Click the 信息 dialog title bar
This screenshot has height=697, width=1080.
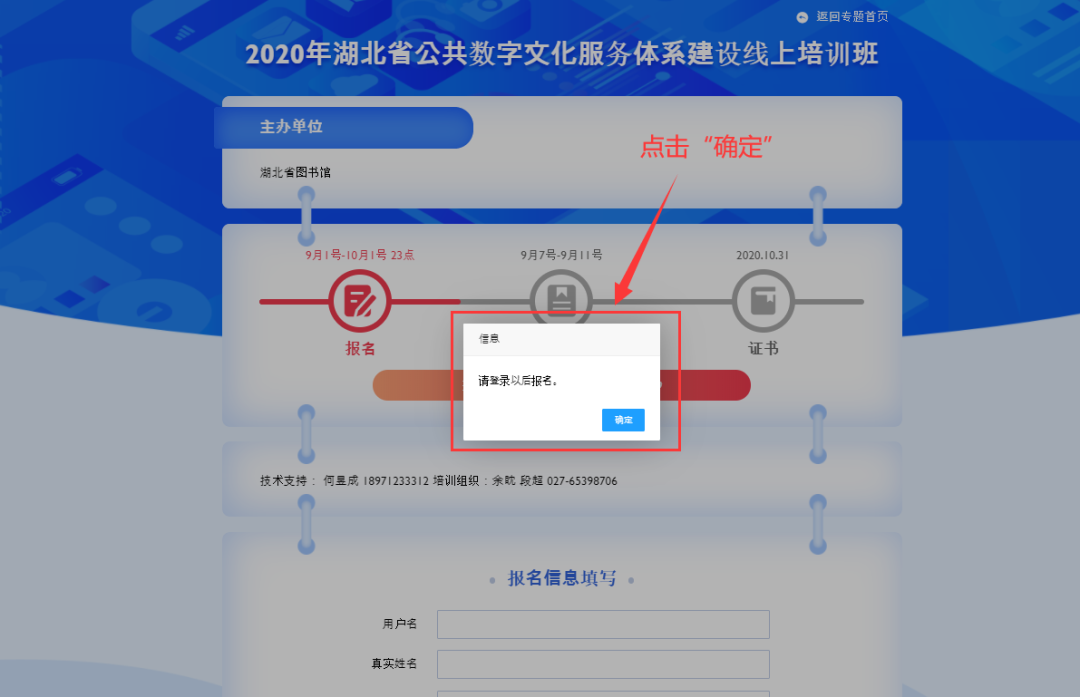point(561,340)
